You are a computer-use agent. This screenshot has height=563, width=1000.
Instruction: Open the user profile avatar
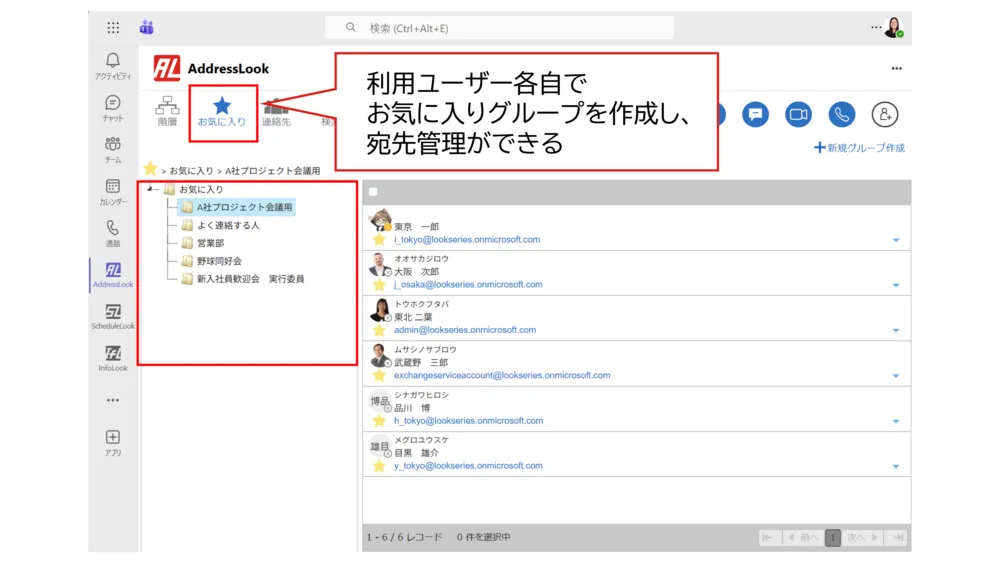(894, 27)
